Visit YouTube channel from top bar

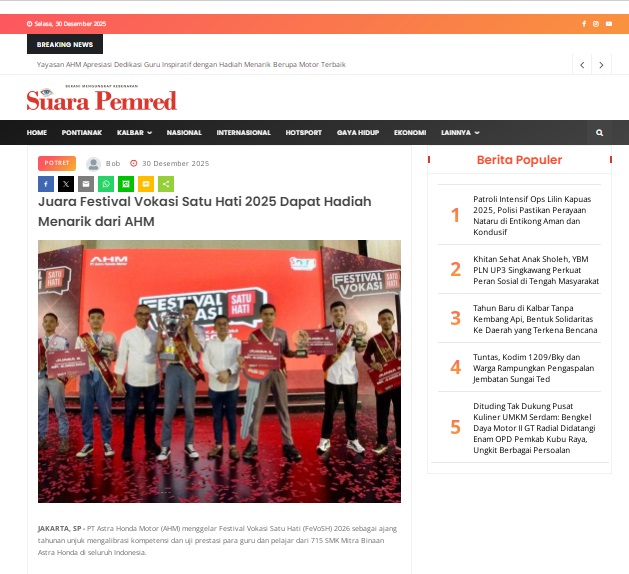[609, 23]
